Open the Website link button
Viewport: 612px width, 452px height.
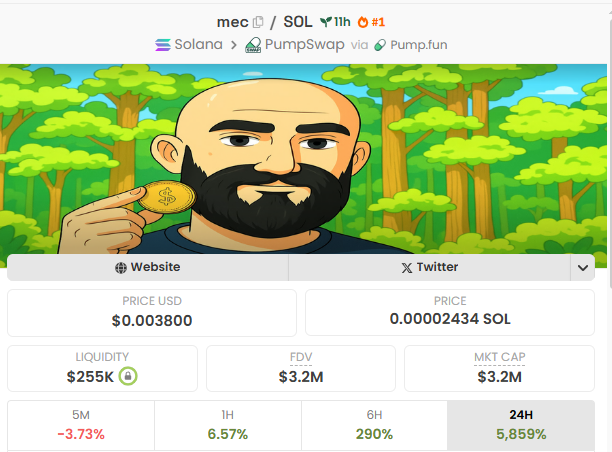pyautogui.click(x=148, y=268)
